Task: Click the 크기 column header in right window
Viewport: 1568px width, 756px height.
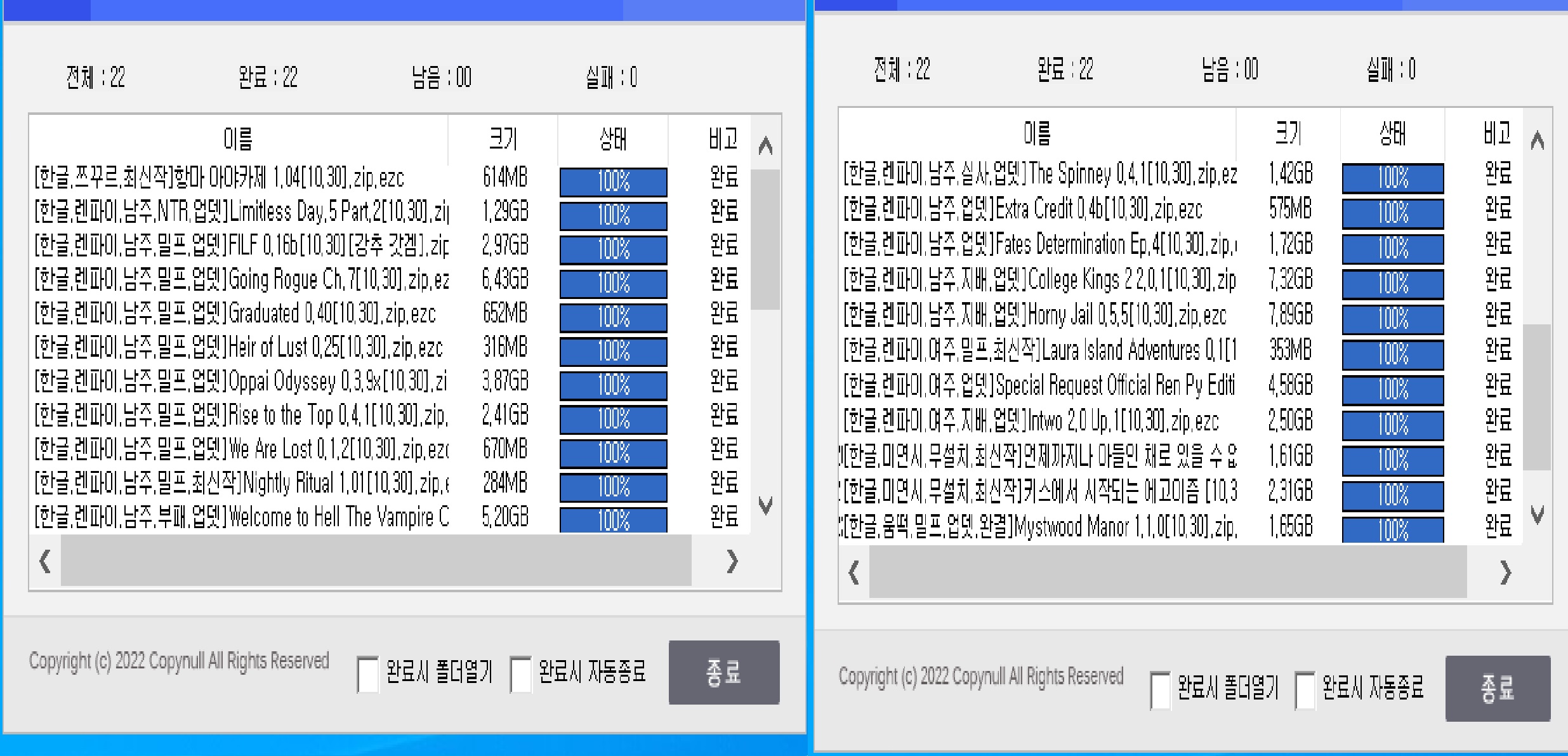Action: 1291,132
